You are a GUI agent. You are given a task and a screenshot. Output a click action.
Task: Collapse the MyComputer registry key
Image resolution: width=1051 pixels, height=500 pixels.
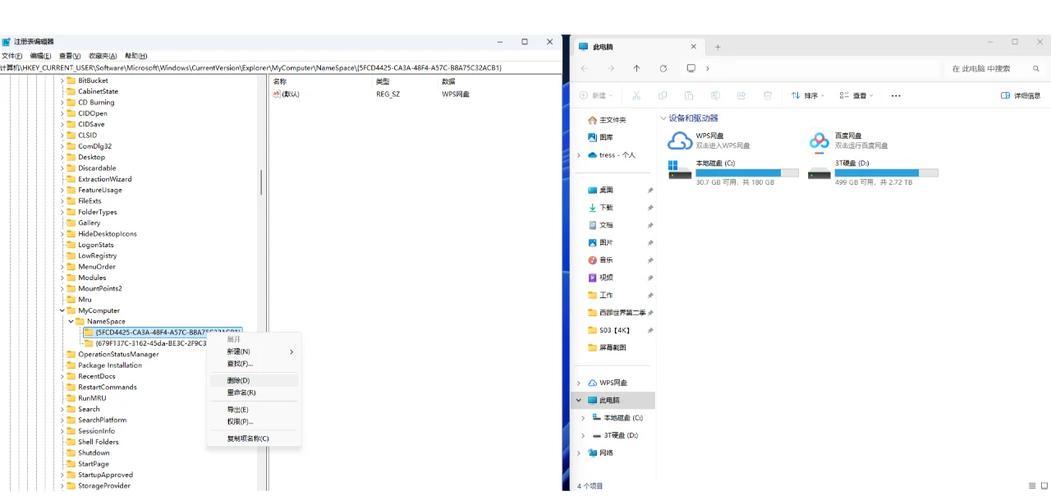(62, 310)
